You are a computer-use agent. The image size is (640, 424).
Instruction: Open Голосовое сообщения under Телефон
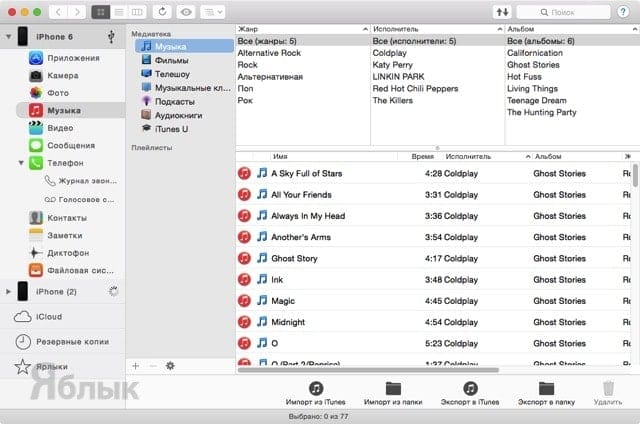(x=79, y=199)
